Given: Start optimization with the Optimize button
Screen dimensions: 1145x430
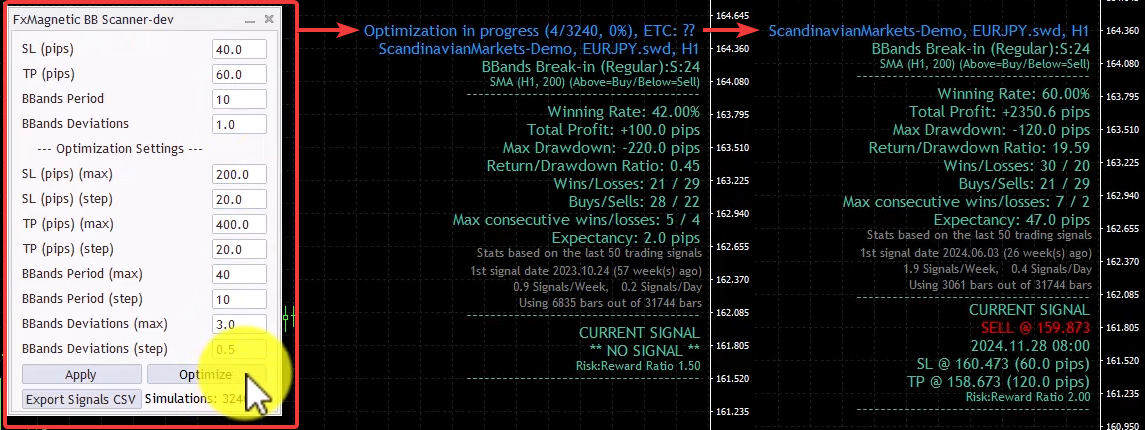Looking at the screenshot, I should [x=206, y=375].
